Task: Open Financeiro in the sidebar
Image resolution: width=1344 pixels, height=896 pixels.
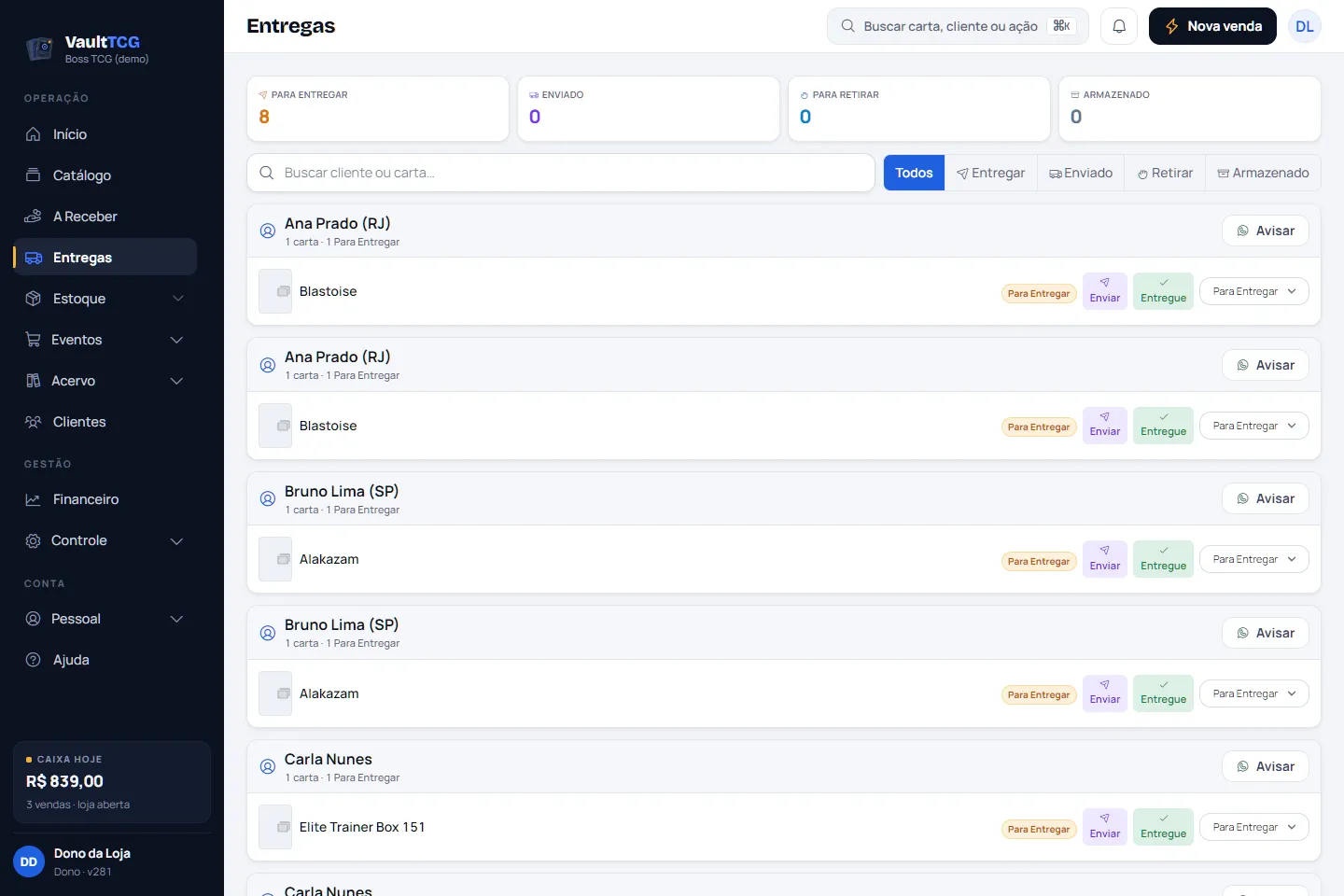Action: click(105, 499)
